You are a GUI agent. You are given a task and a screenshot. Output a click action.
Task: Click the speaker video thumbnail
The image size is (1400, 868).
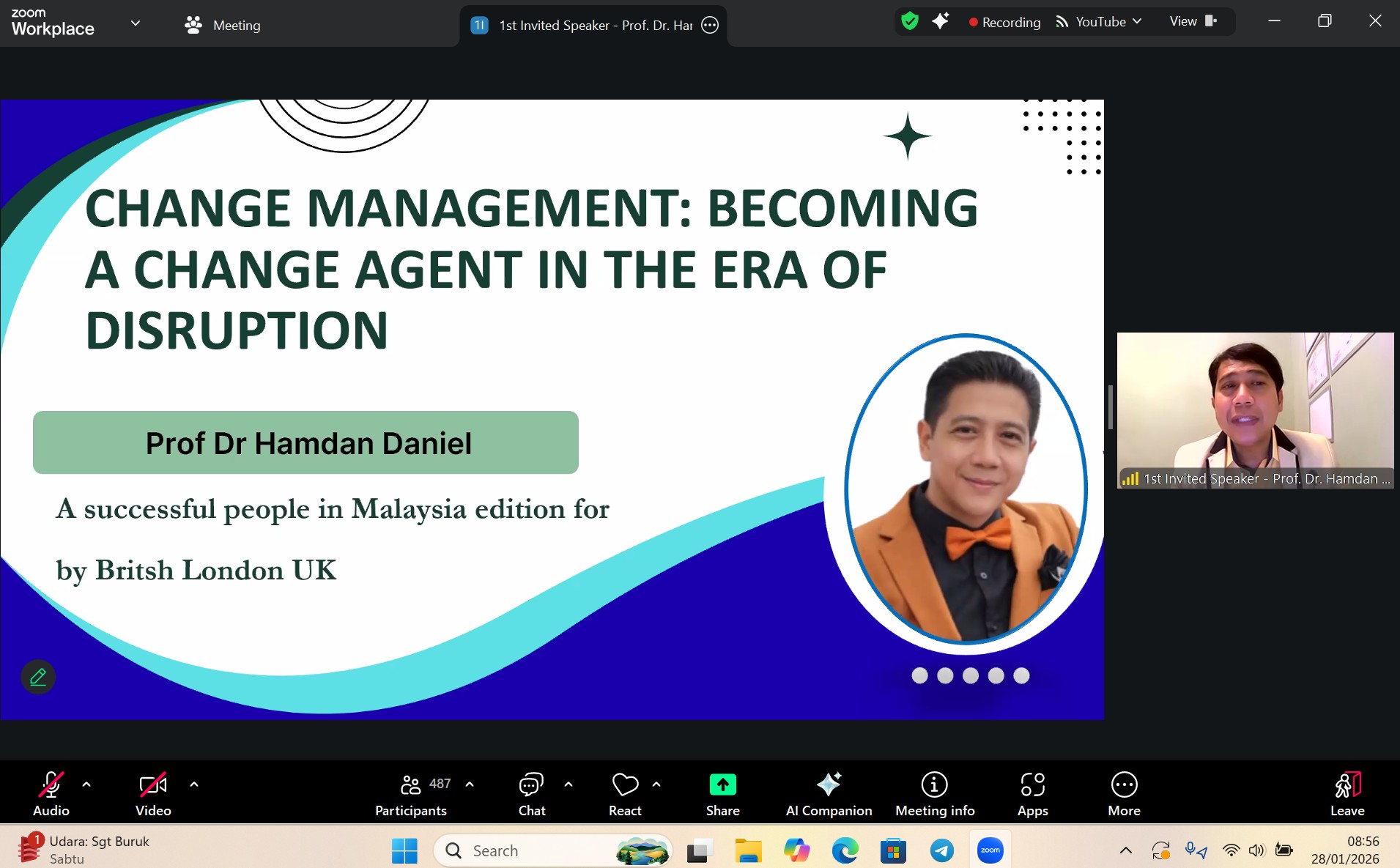(1255, 403)
